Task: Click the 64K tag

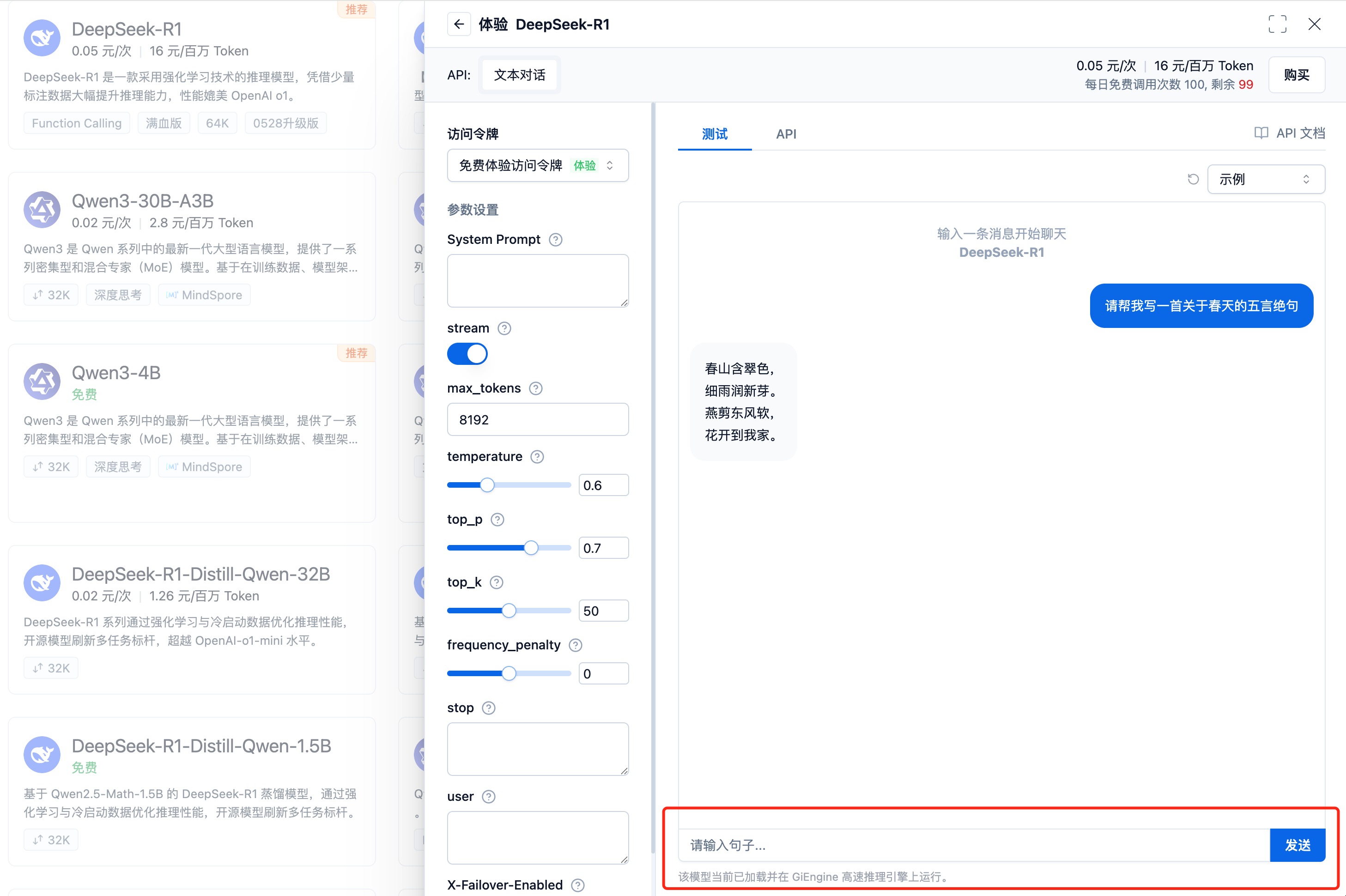Action: pyautogui.click(x=217, y=123)
